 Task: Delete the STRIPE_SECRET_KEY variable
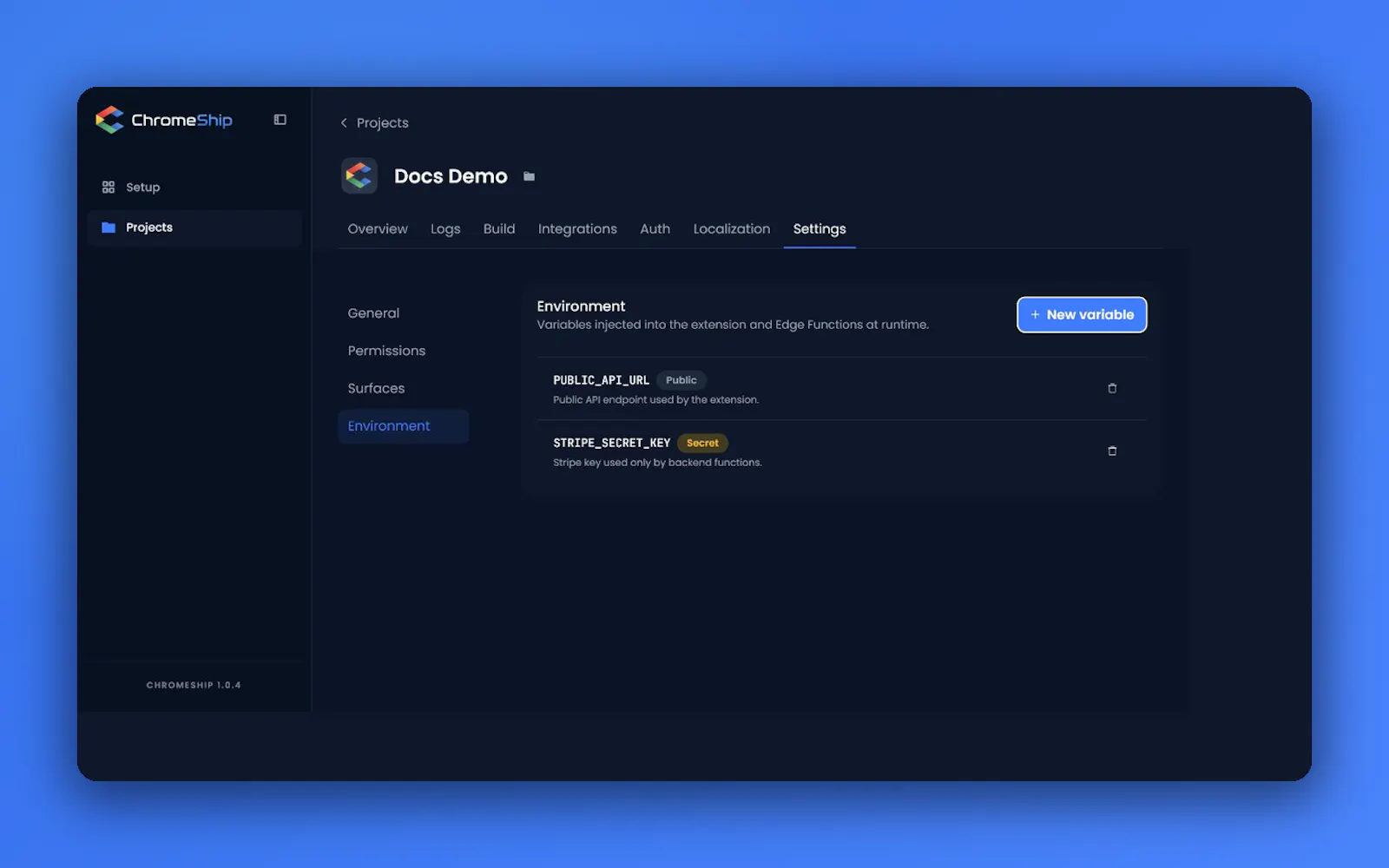[1112, 450]
